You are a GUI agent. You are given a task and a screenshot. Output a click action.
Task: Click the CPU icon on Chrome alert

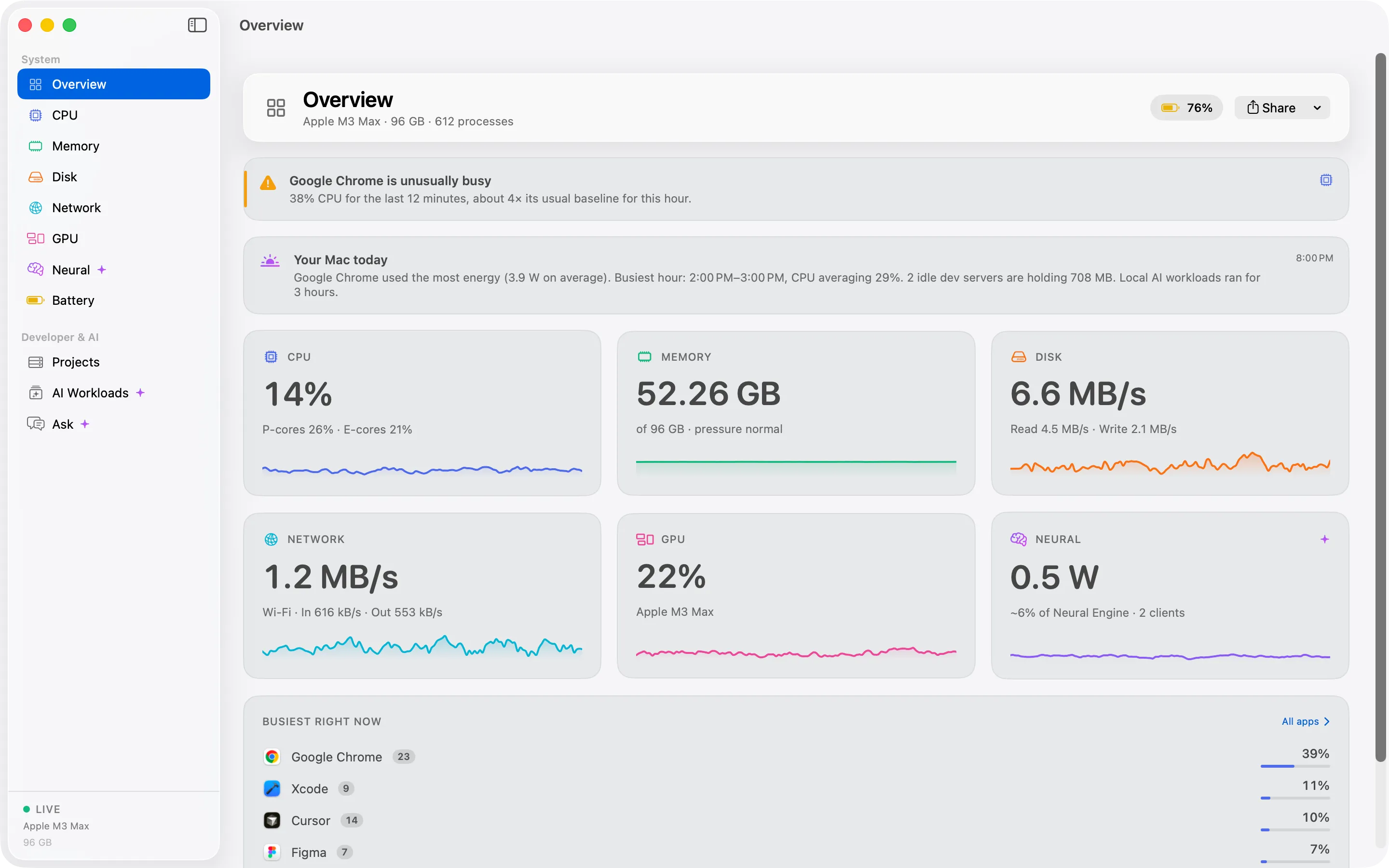1326,180
